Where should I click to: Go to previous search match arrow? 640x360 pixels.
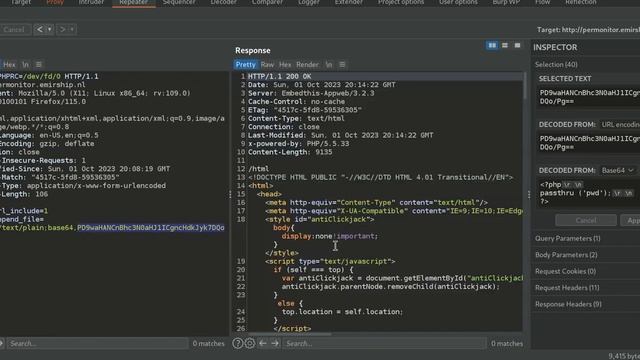point(263,343)
